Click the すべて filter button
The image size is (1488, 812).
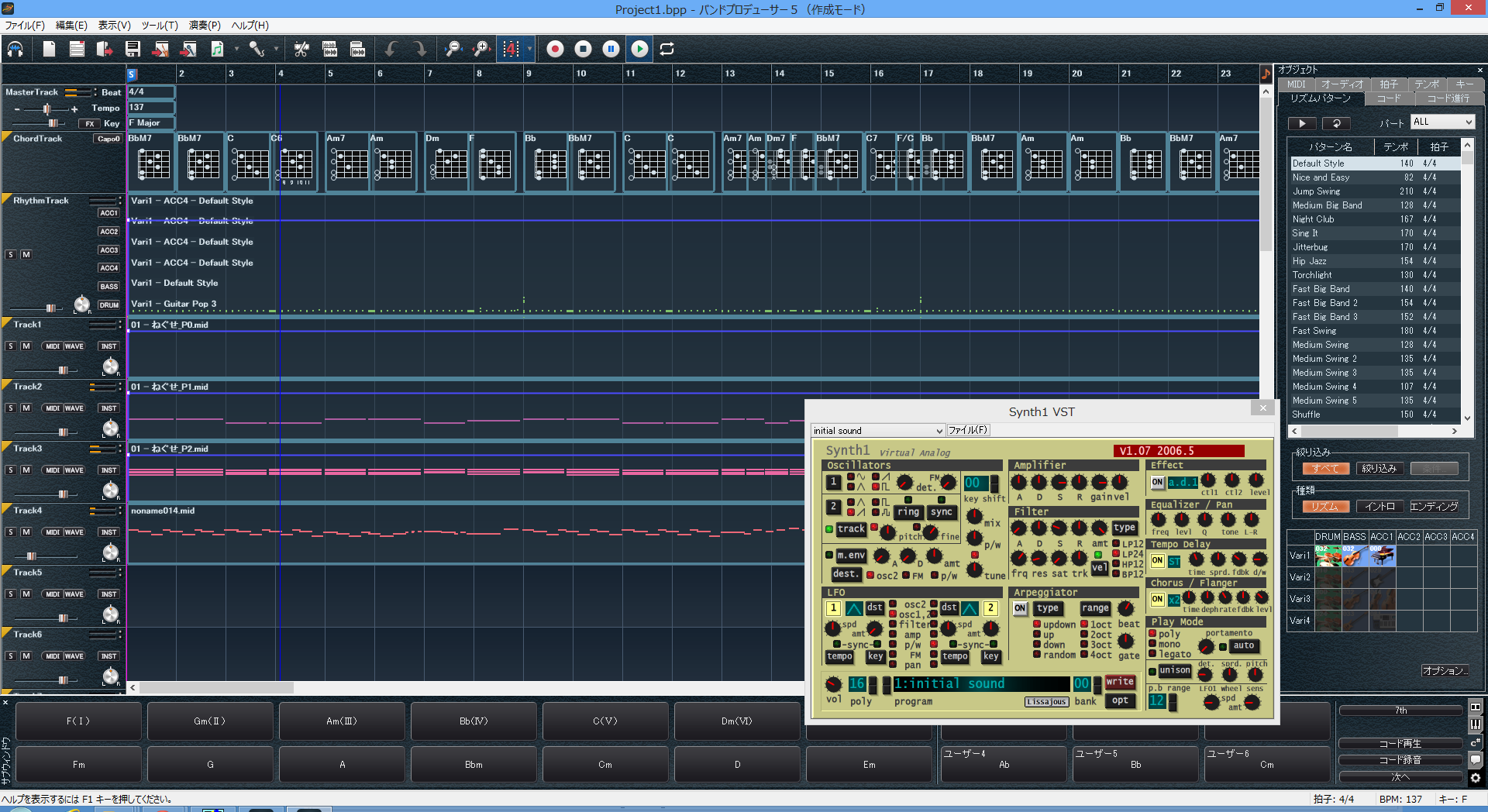1325,469
